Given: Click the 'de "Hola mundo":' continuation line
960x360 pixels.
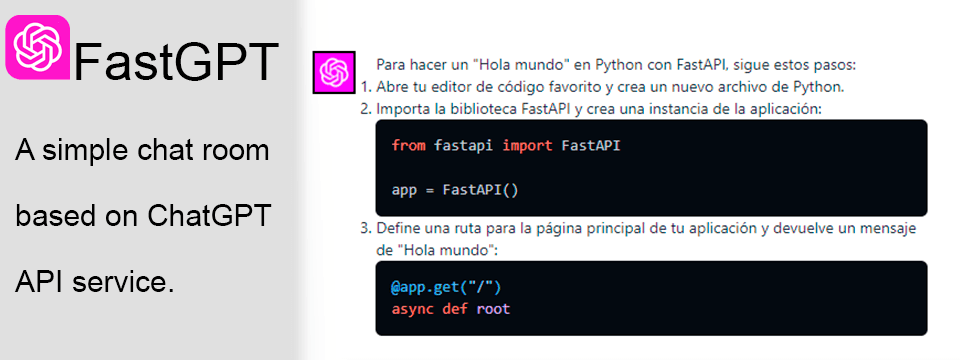Looking at the screenshot, I should [x=438, y=250].
